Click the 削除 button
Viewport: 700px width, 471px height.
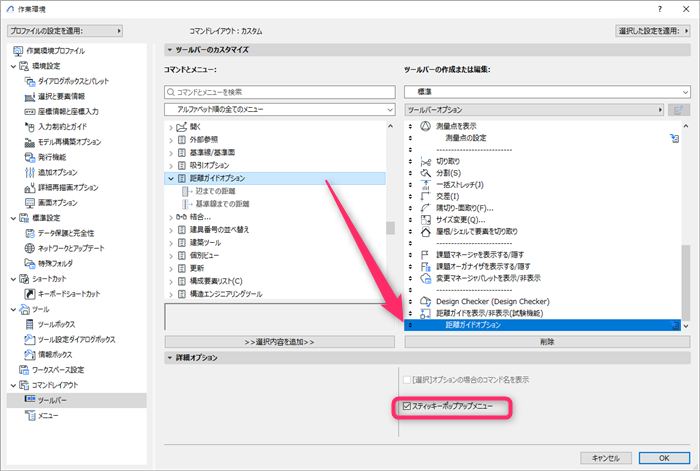[547, 342]
